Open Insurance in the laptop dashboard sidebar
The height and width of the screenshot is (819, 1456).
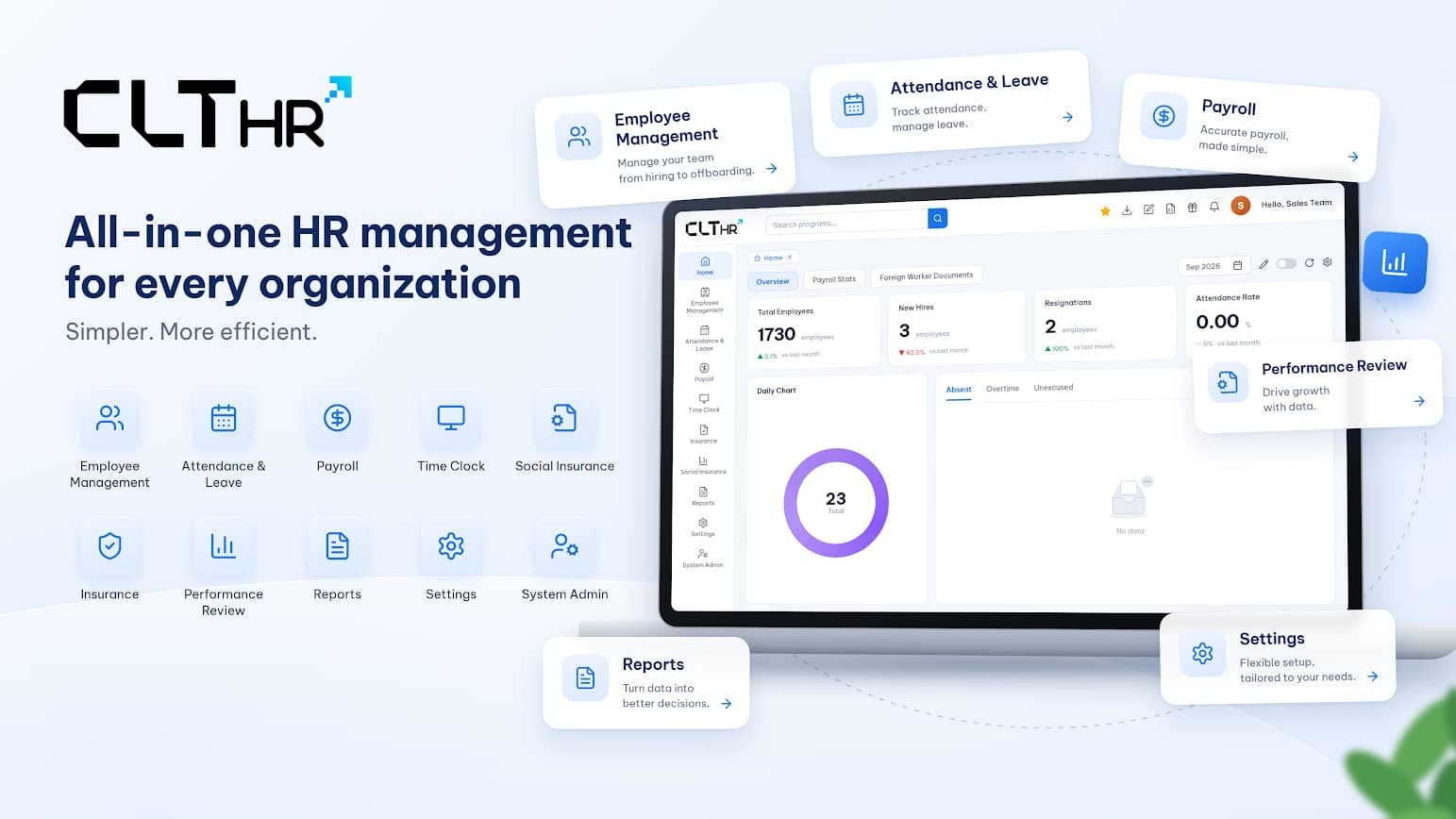point(704,434)
